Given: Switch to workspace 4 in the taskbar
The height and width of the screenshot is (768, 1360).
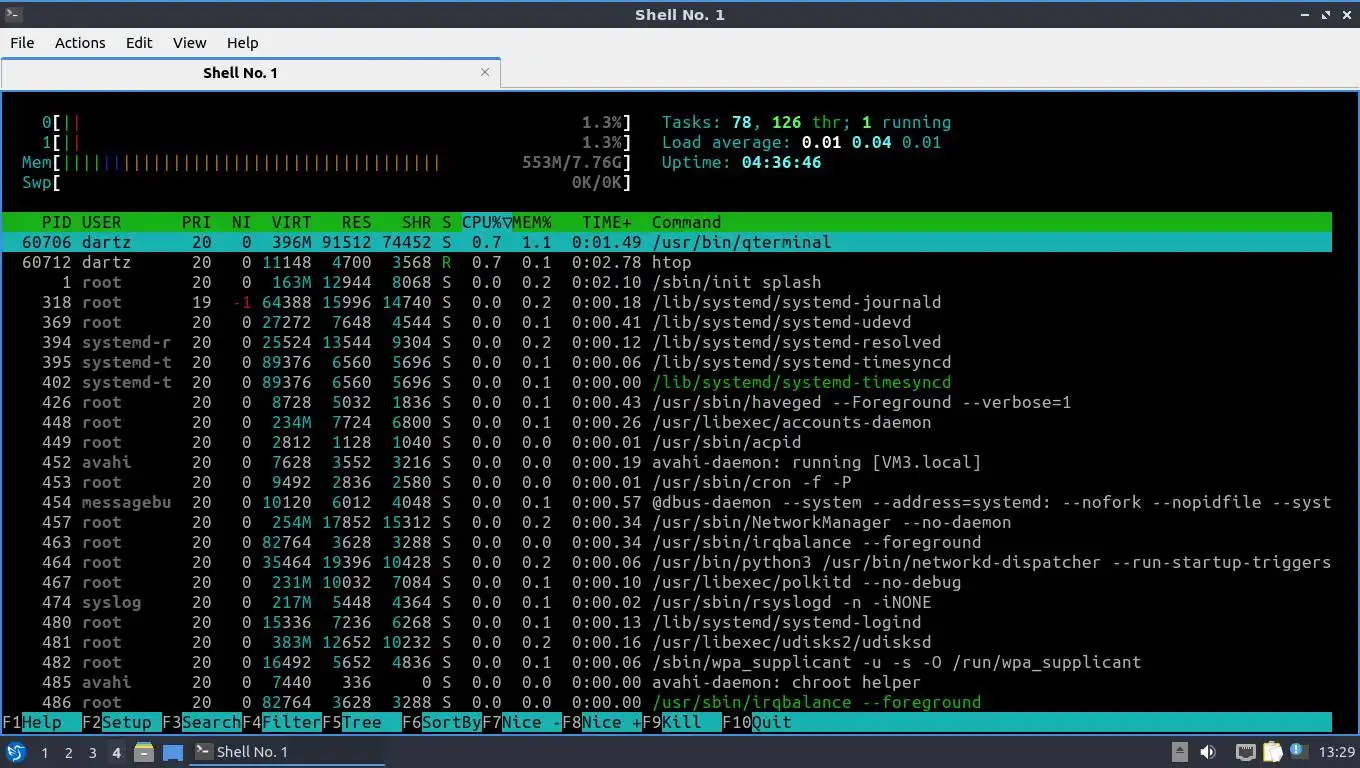Looking at the screenshot, I should pos(116,752).
